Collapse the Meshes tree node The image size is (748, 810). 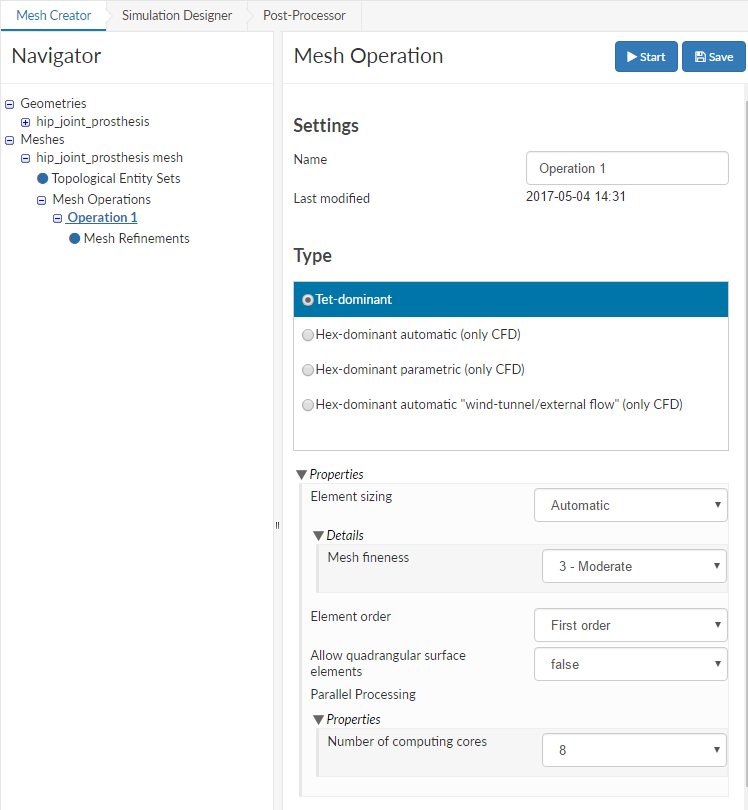click(10, 140)
